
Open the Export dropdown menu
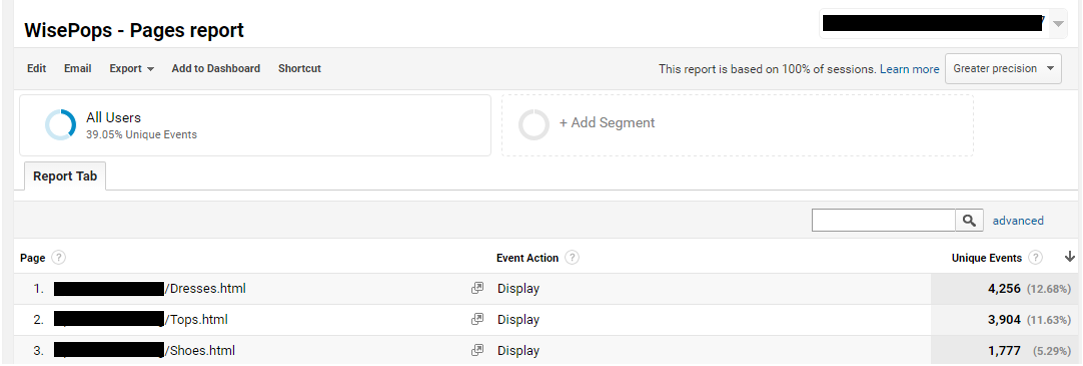(131, 68)
